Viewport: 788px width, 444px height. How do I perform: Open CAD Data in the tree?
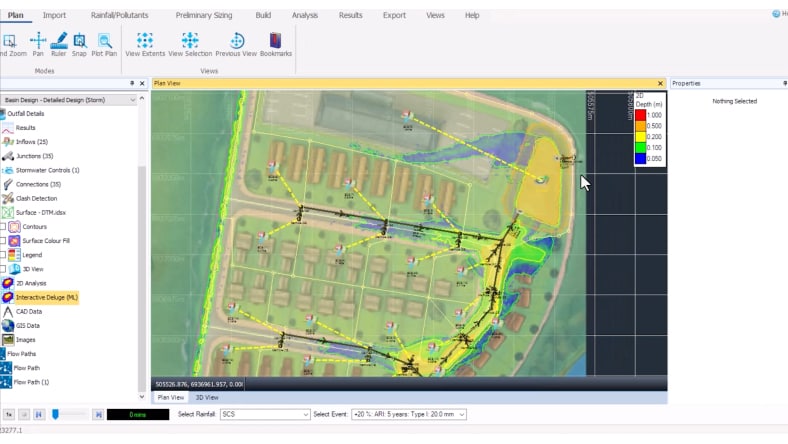click(x=29, y=311)
